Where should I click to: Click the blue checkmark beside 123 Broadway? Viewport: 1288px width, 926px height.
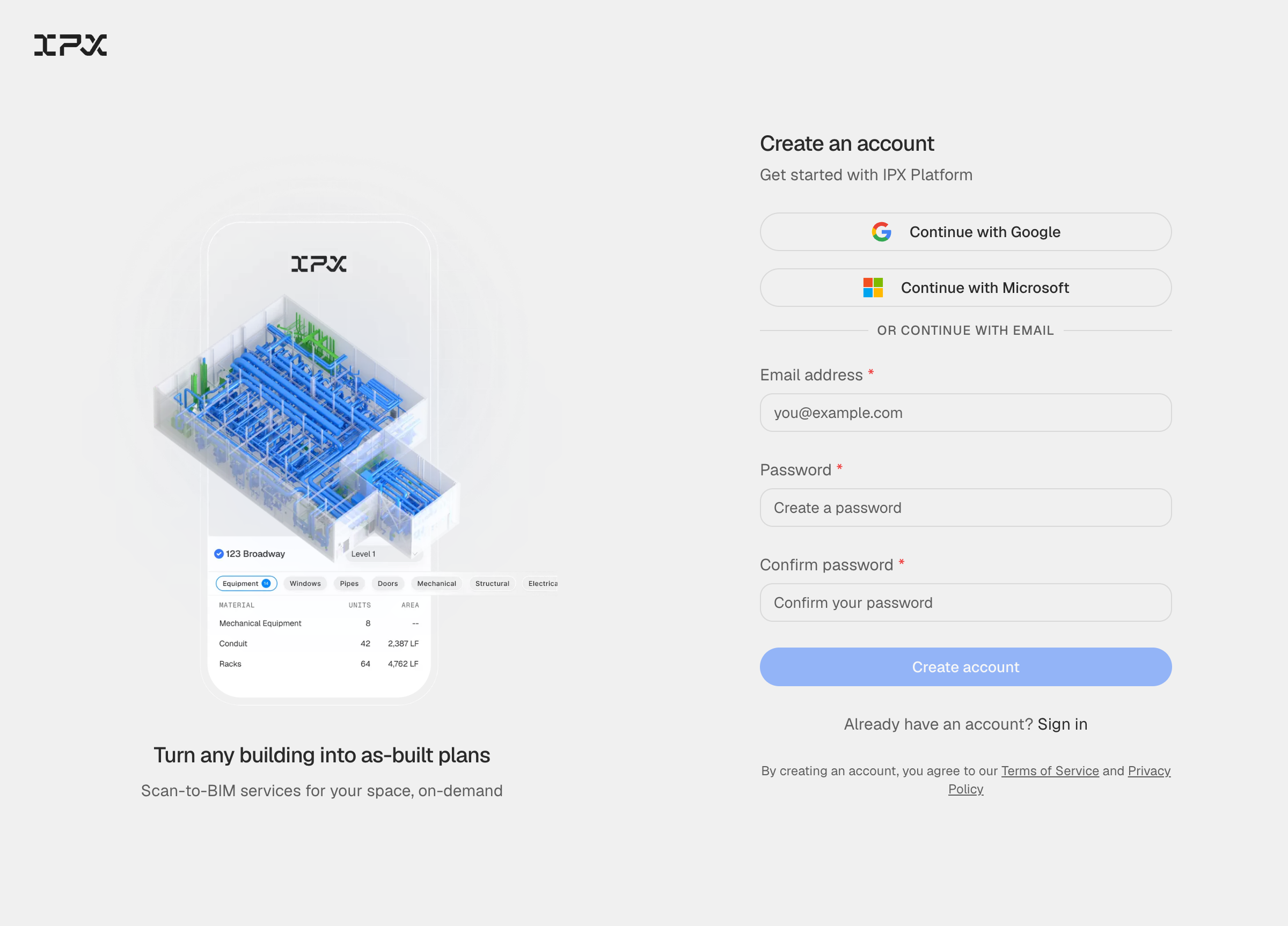tap(218, 554)
